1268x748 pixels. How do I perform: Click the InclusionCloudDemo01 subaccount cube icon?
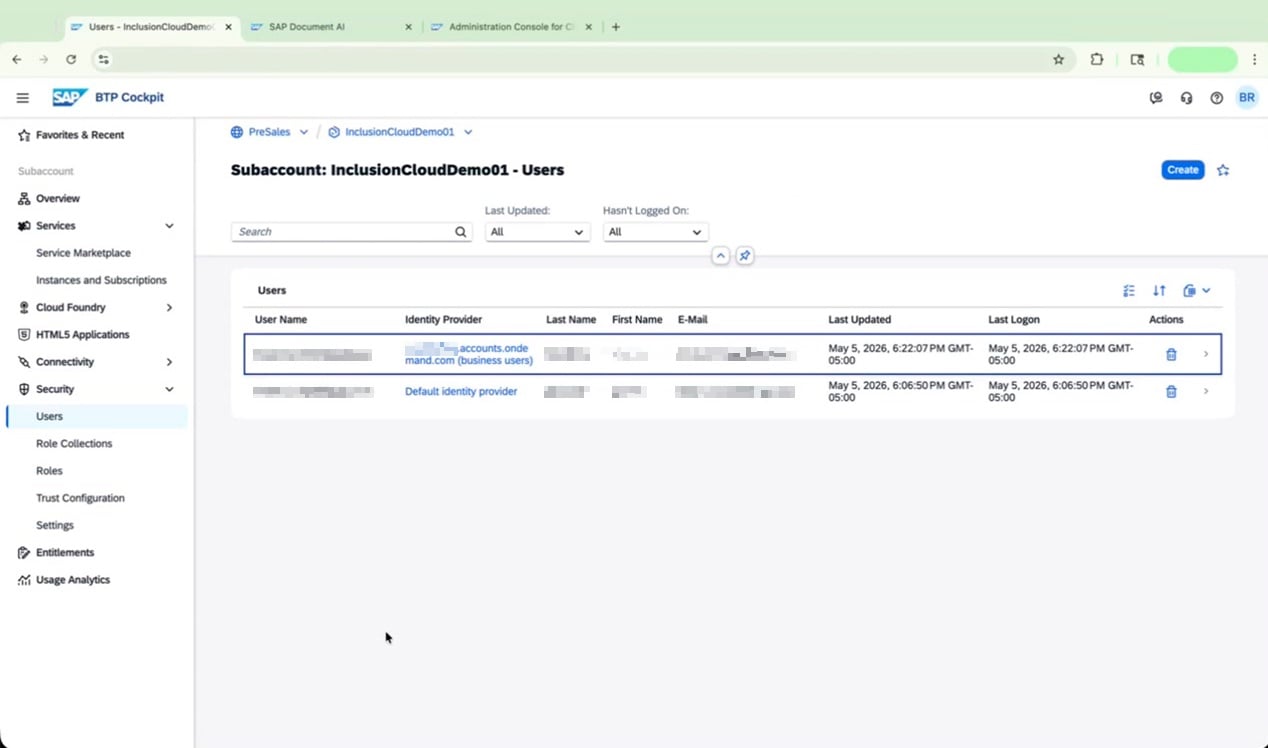pyautogui.click(x=334, y=132)
